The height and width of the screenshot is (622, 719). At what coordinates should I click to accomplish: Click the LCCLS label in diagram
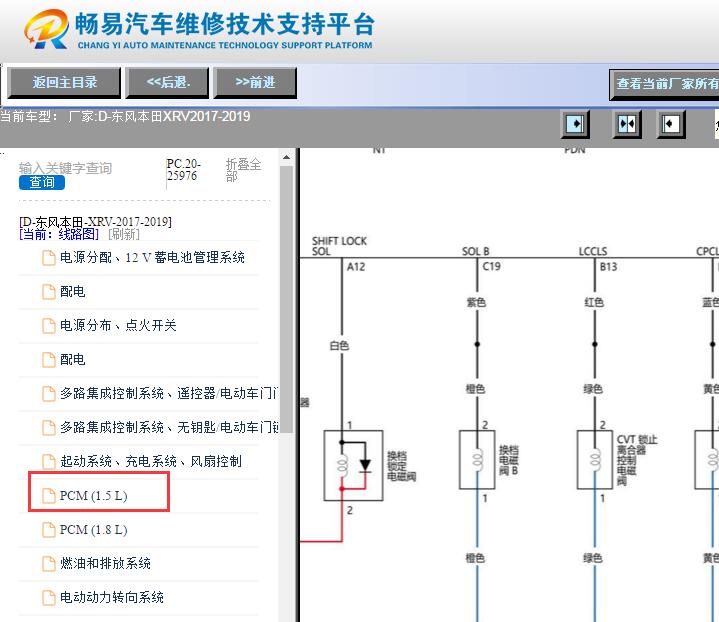coord(593,251)
